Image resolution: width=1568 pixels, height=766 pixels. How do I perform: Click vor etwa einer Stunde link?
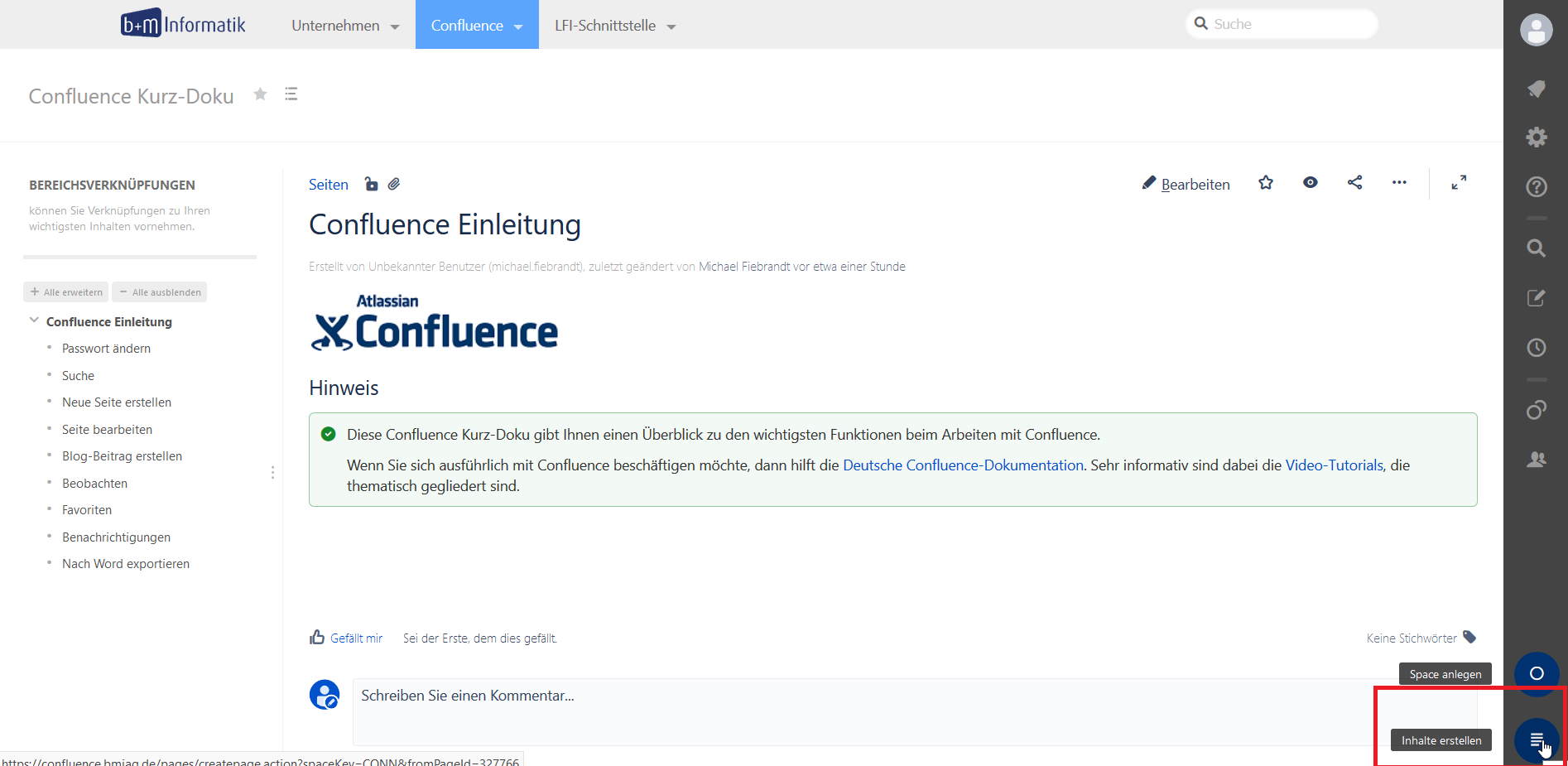(x=849, y=267)
